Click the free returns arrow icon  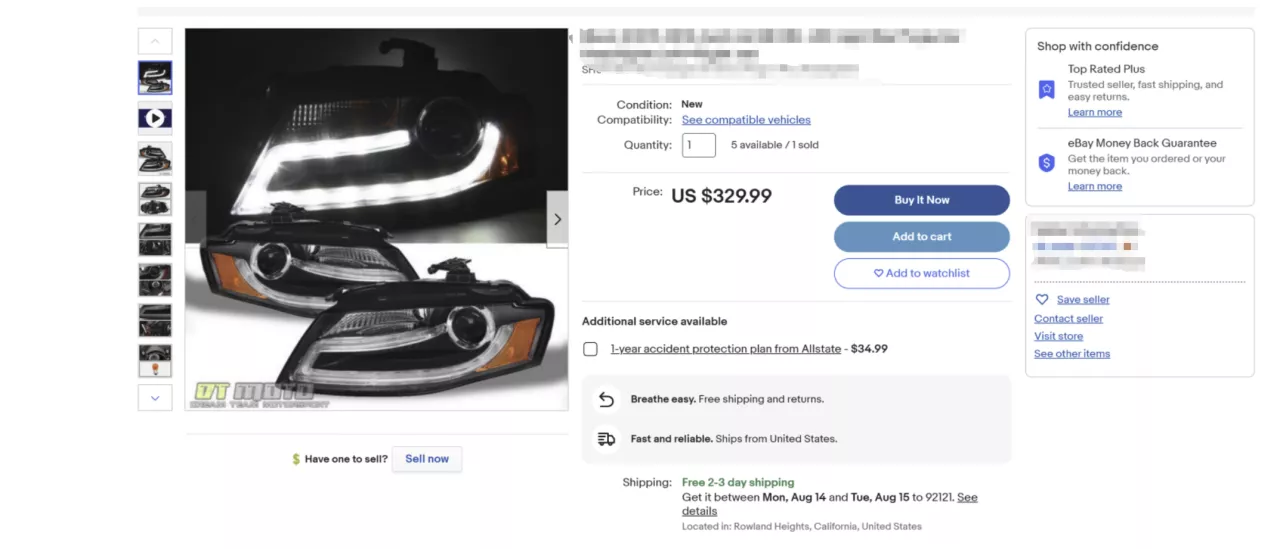click(606, 399)
